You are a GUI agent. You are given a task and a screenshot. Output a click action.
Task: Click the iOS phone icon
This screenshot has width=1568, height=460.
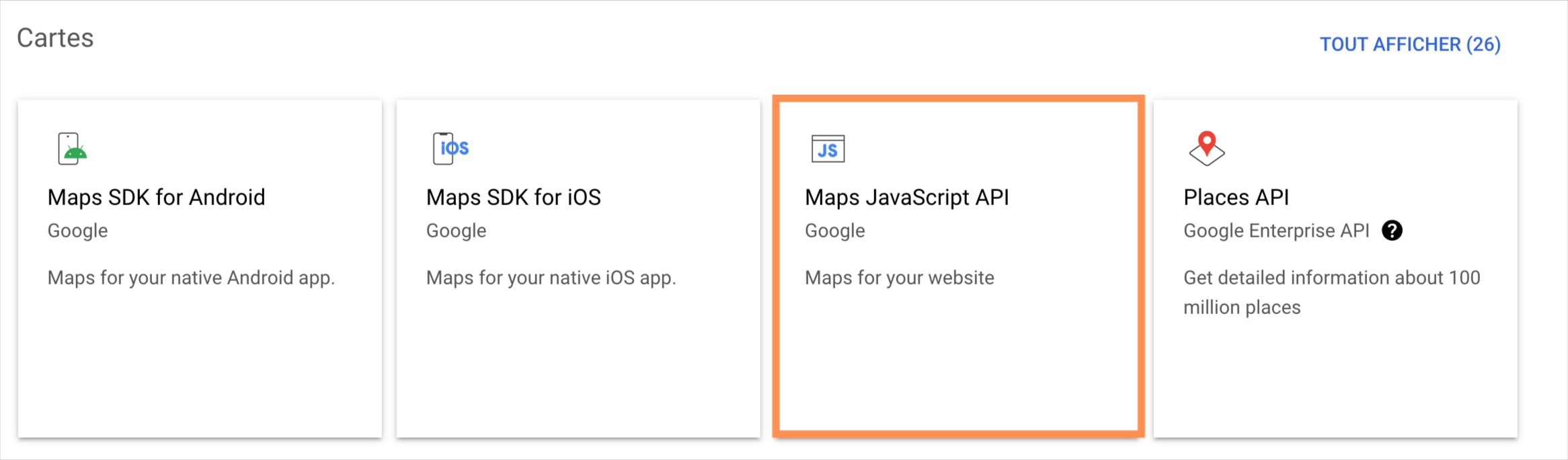tap(450, 149)
